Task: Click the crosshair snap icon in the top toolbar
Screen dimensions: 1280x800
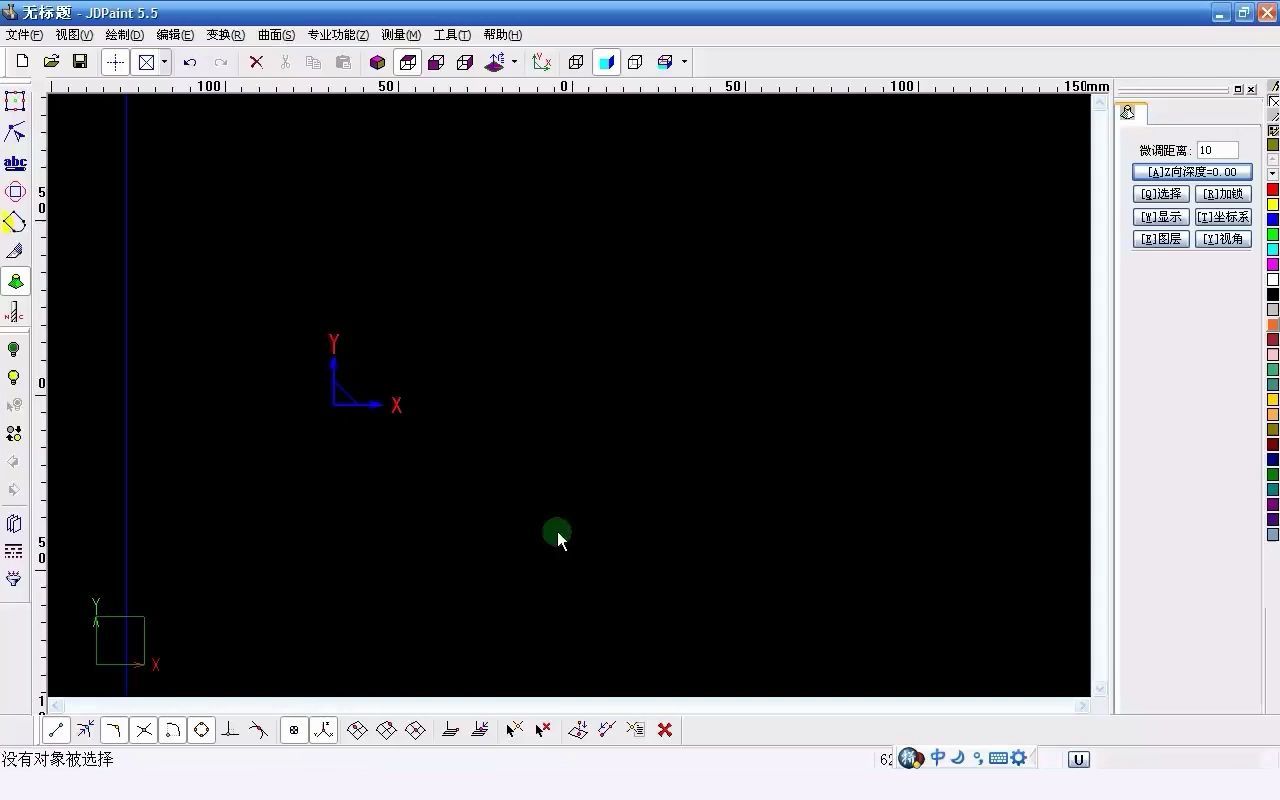Action: click(116, 62)
